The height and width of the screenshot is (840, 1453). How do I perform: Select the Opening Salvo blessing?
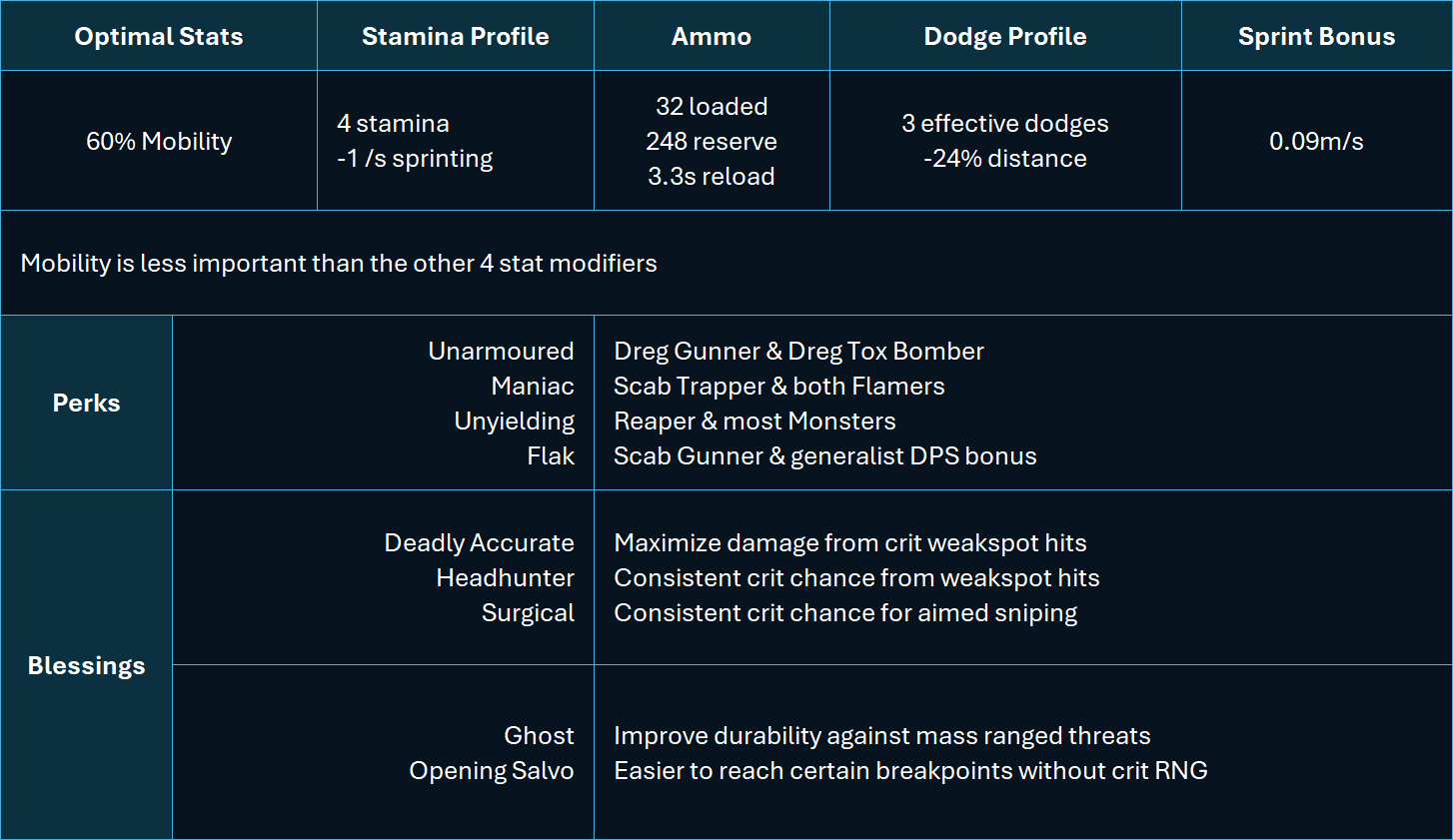pos(491,770)
